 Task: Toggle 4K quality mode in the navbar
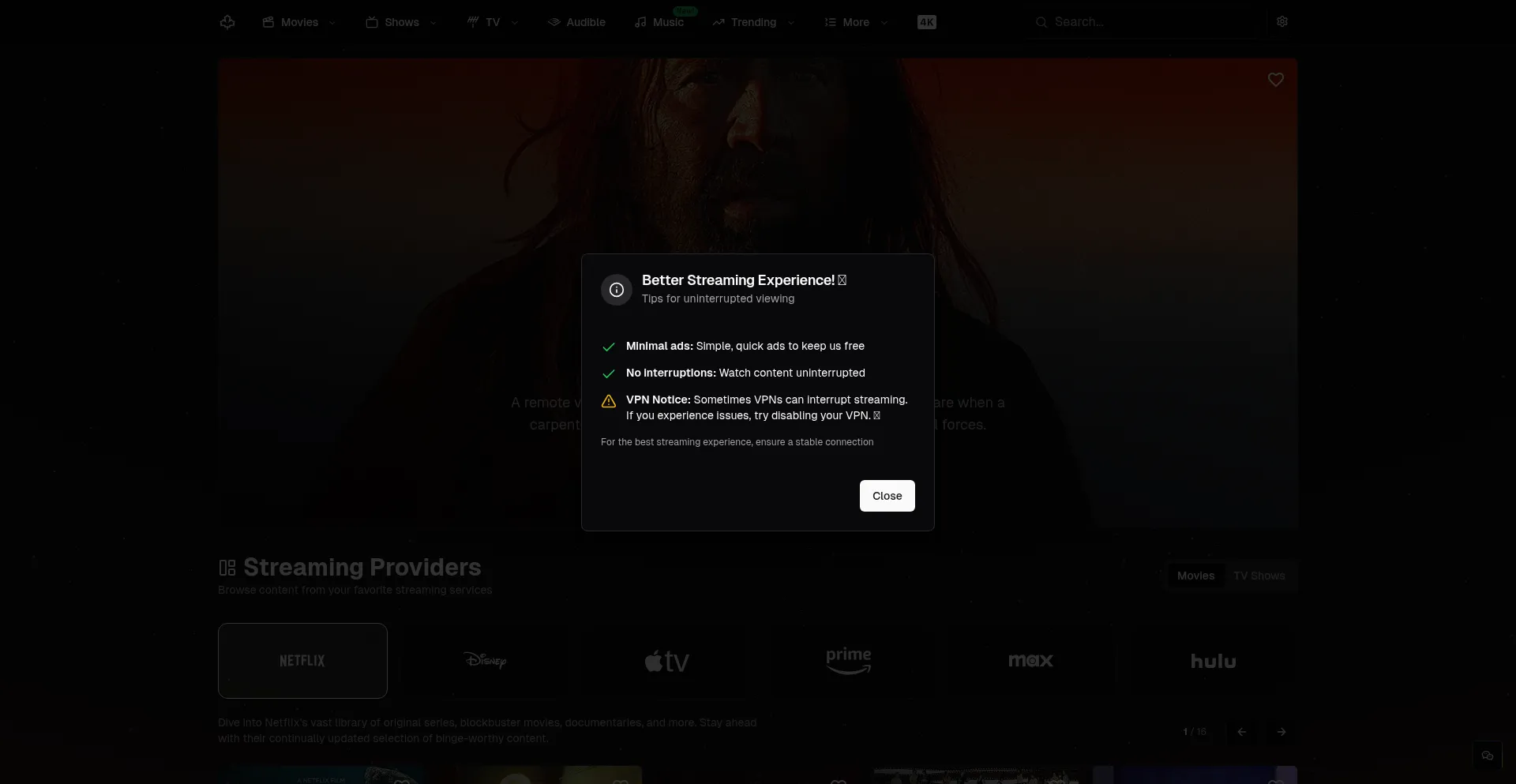pyautogui.click(x=926, y=21)
